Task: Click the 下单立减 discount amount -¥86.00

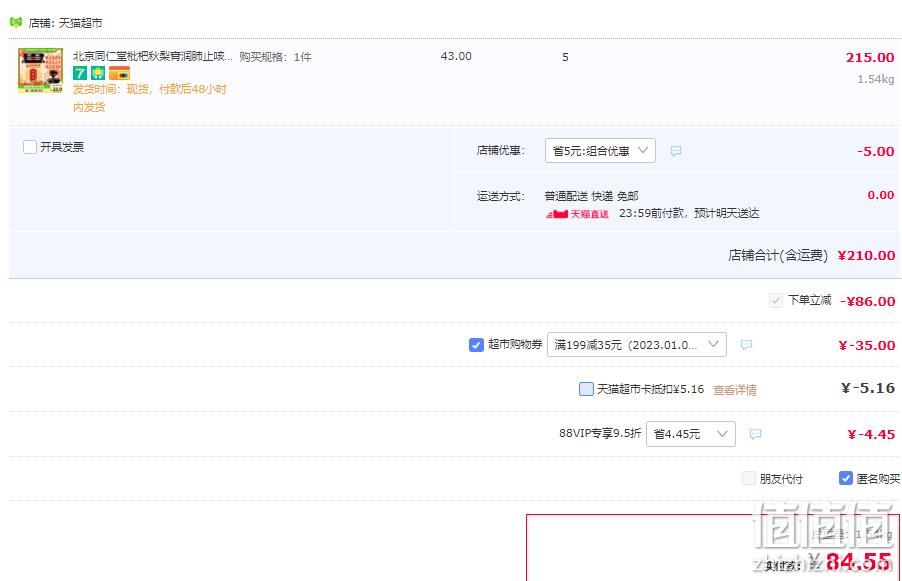Action: [867, 301]
